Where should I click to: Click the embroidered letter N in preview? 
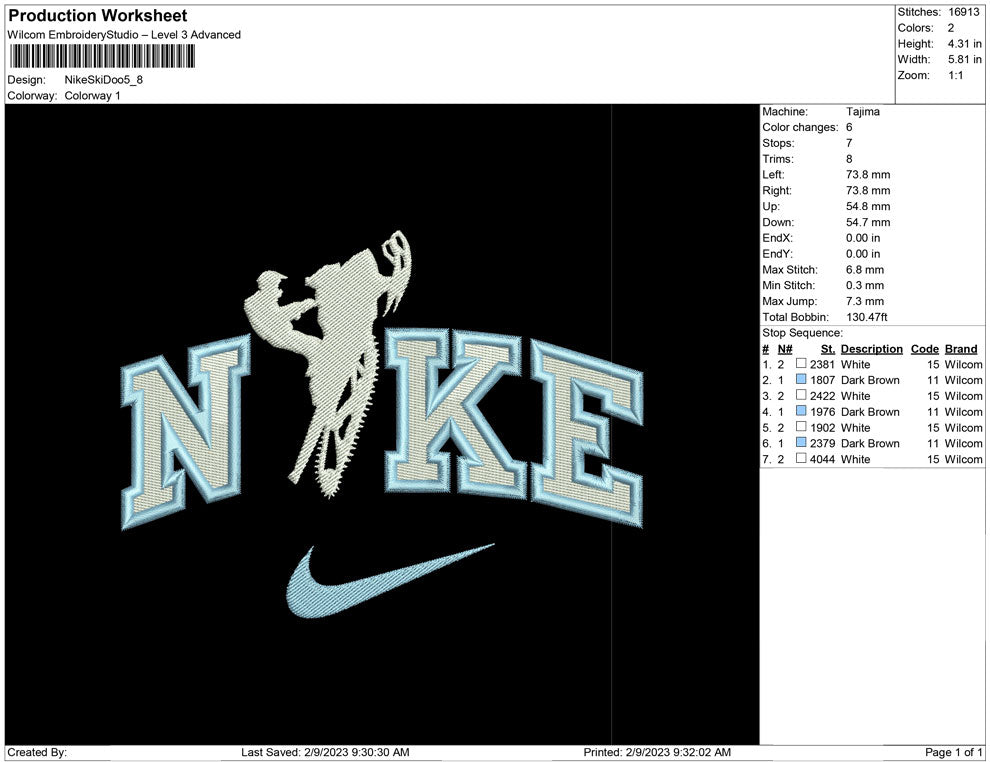(x=186, y=432)
